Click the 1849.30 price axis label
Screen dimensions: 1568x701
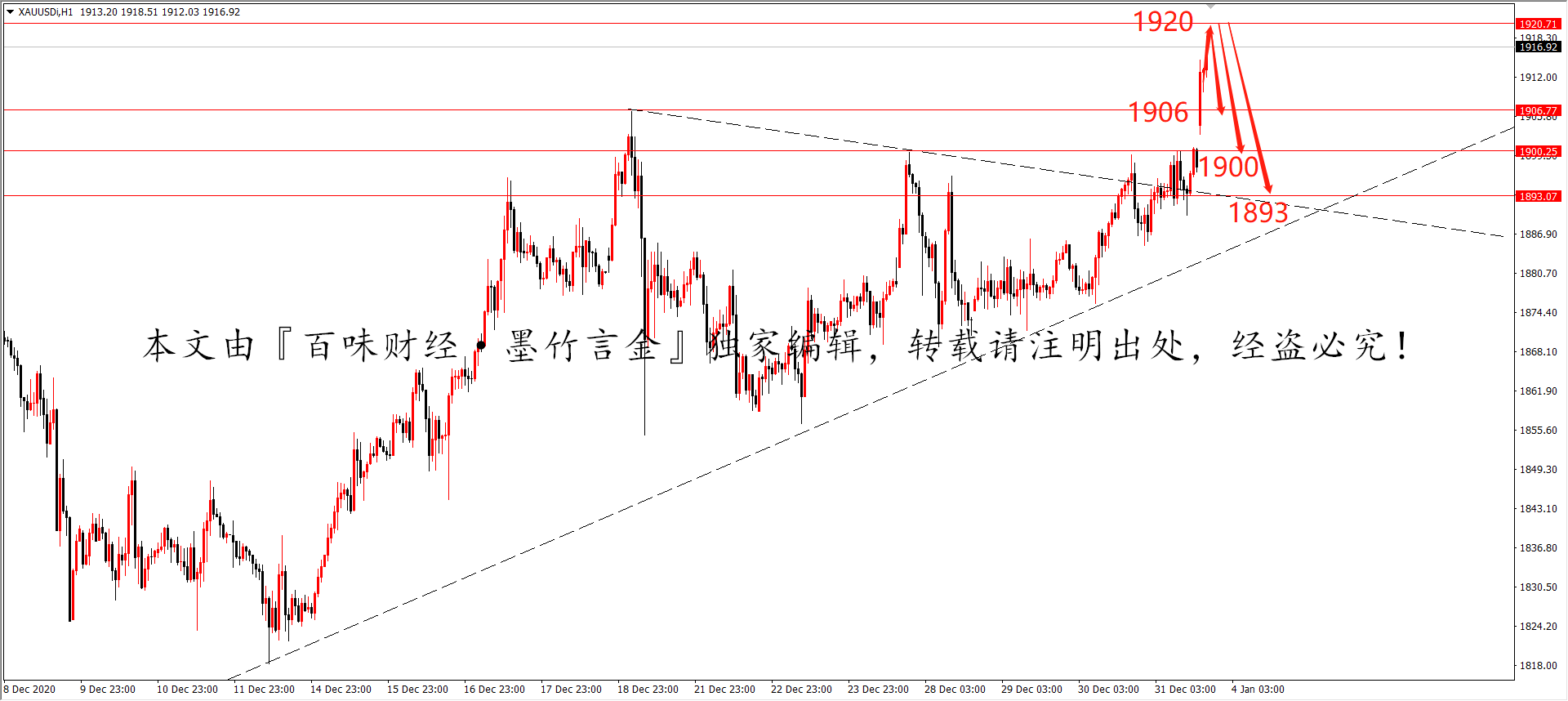tap(1538, 470)
